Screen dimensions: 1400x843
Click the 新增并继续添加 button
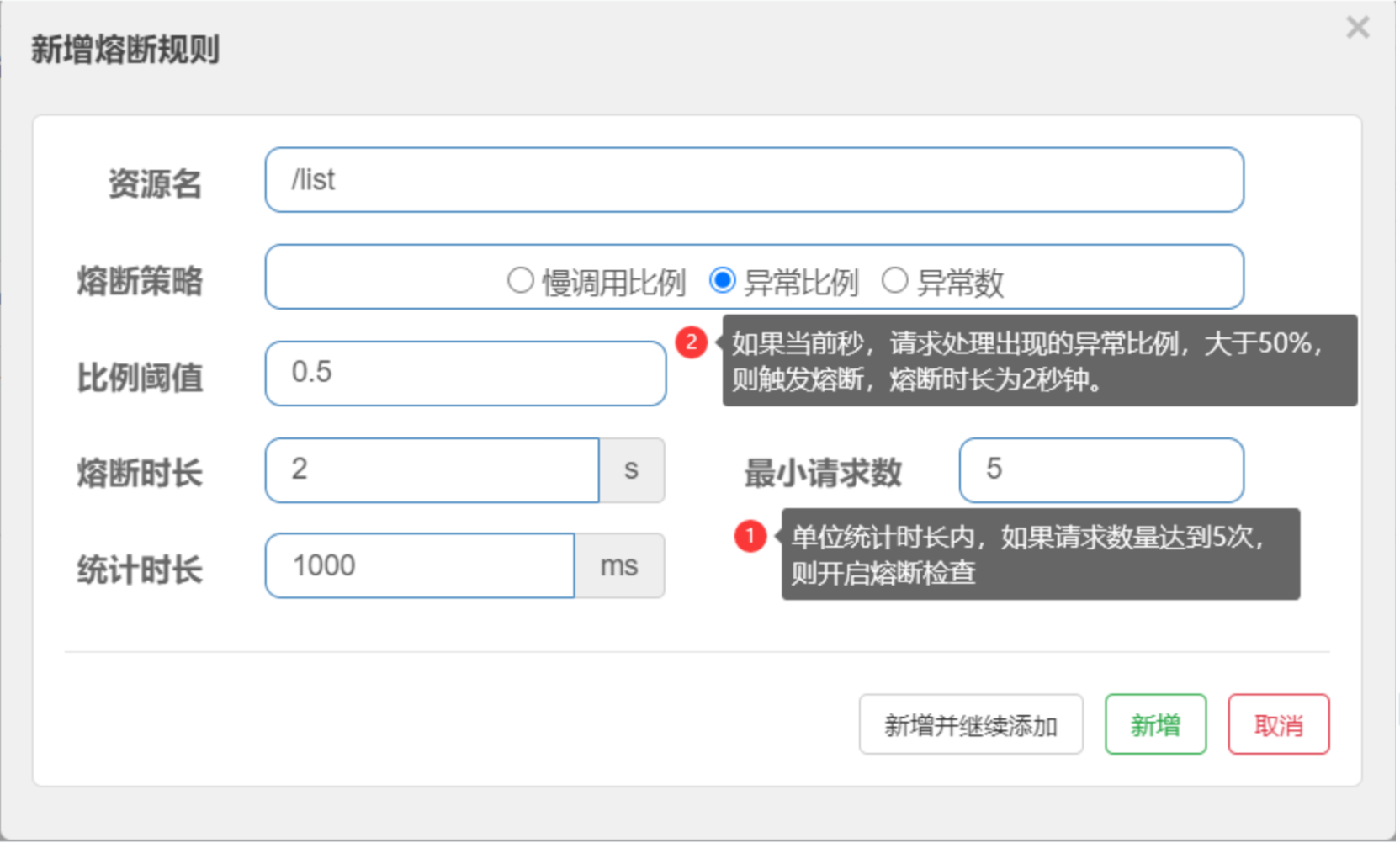(971, 724)
